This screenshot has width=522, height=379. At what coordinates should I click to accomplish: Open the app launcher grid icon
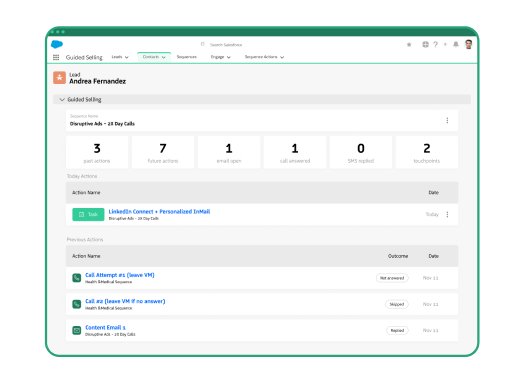[56, 57]
